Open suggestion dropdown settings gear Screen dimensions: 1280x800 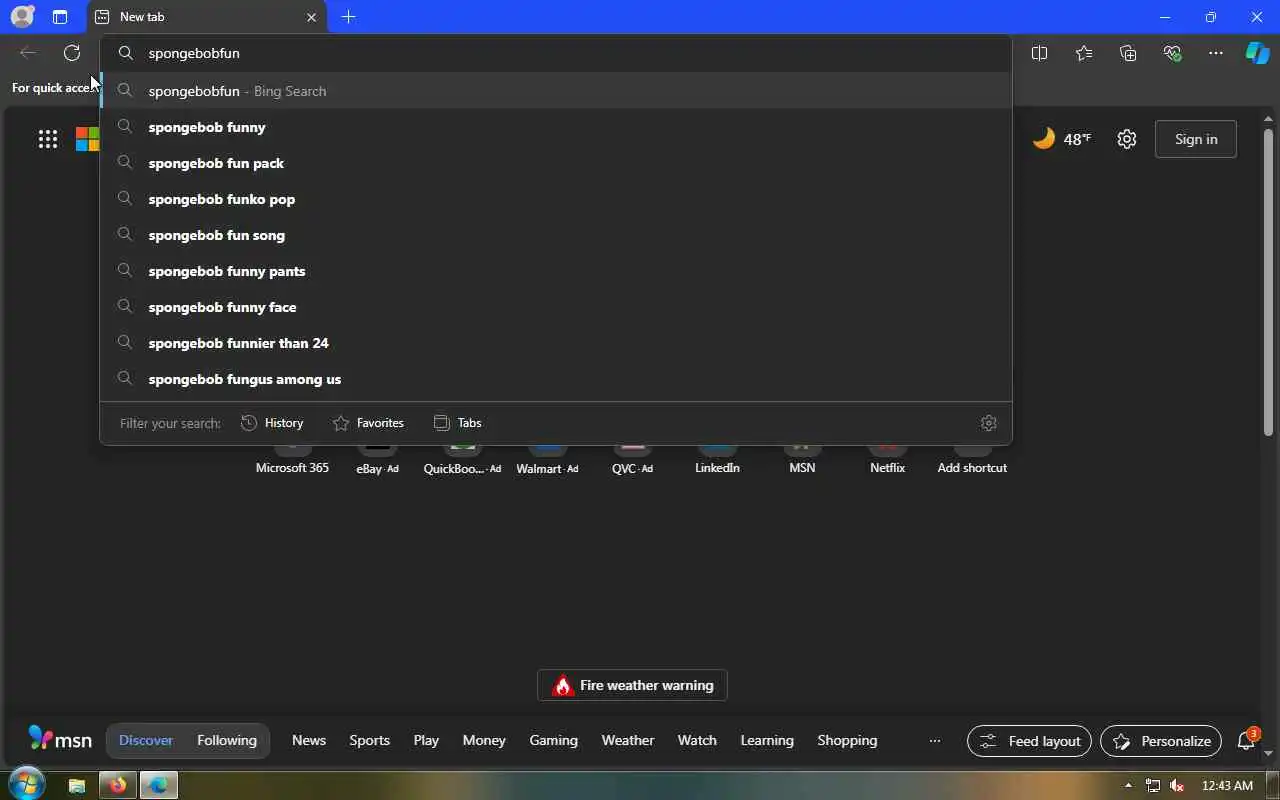(989, 423)
